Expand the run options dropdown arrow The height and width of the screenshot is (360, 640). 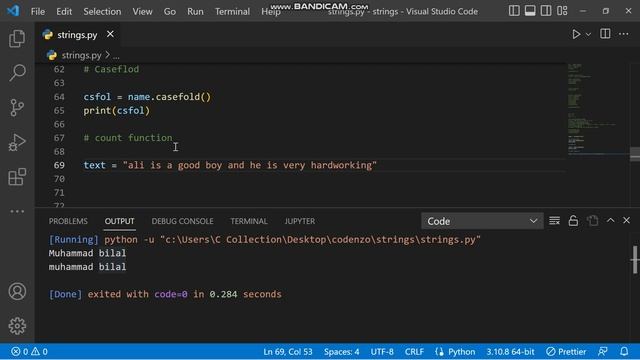[x=588, y=35]
